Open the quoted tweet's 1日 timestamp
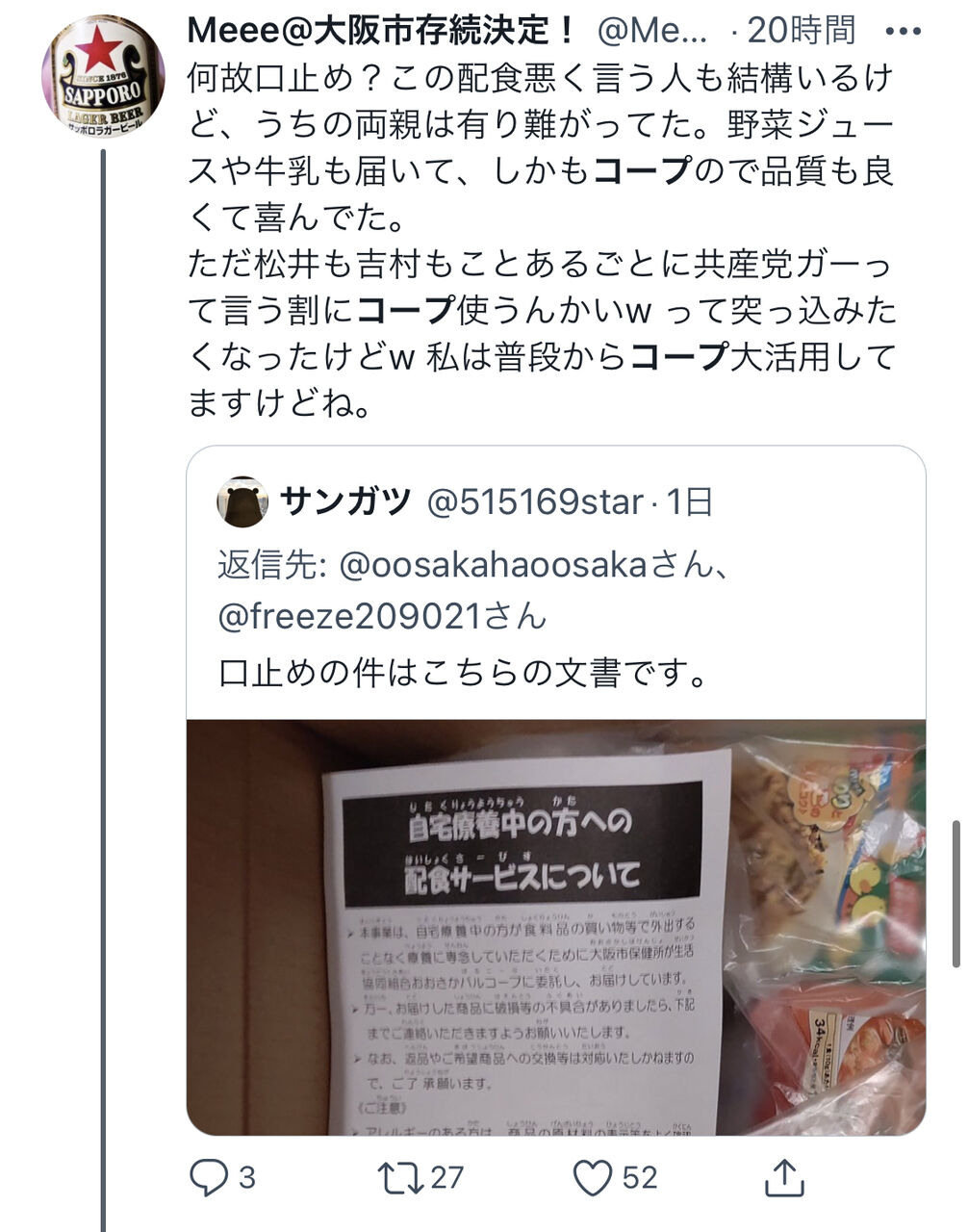 coord(690,501)
